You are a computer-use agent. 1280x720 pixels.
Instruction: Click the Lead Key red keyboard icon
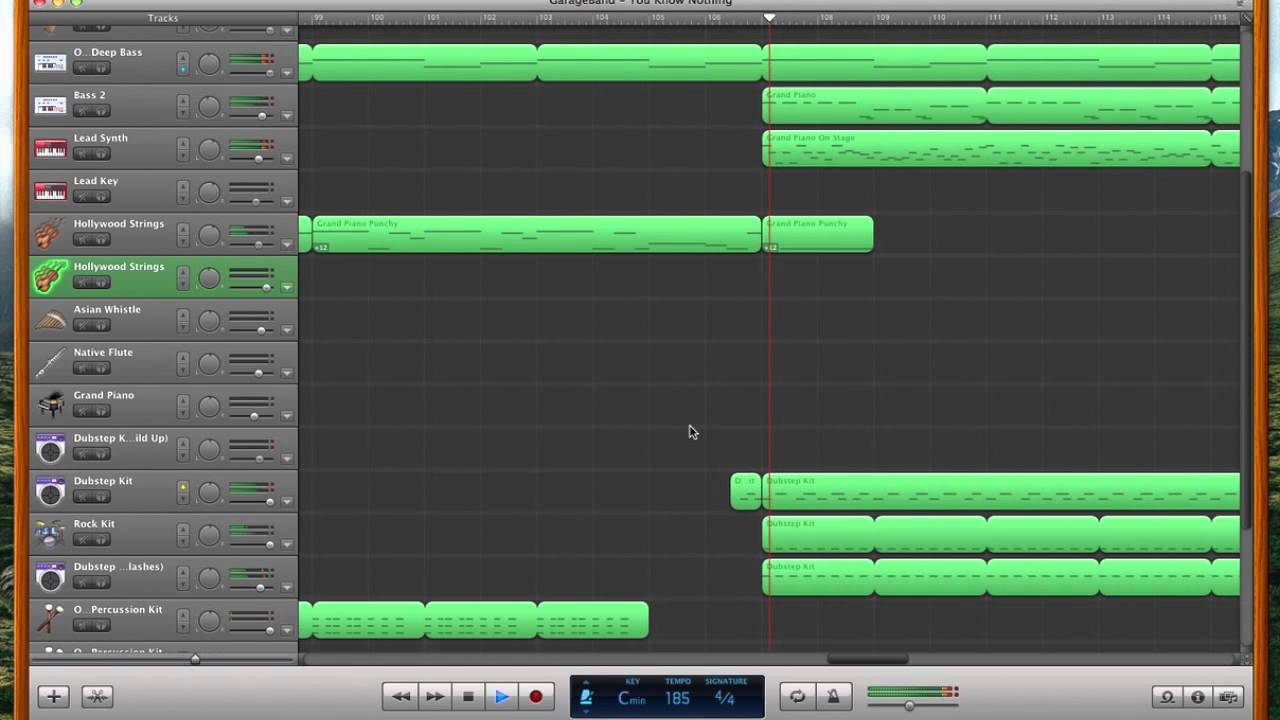pyautogui.click(x=50, y=192)
